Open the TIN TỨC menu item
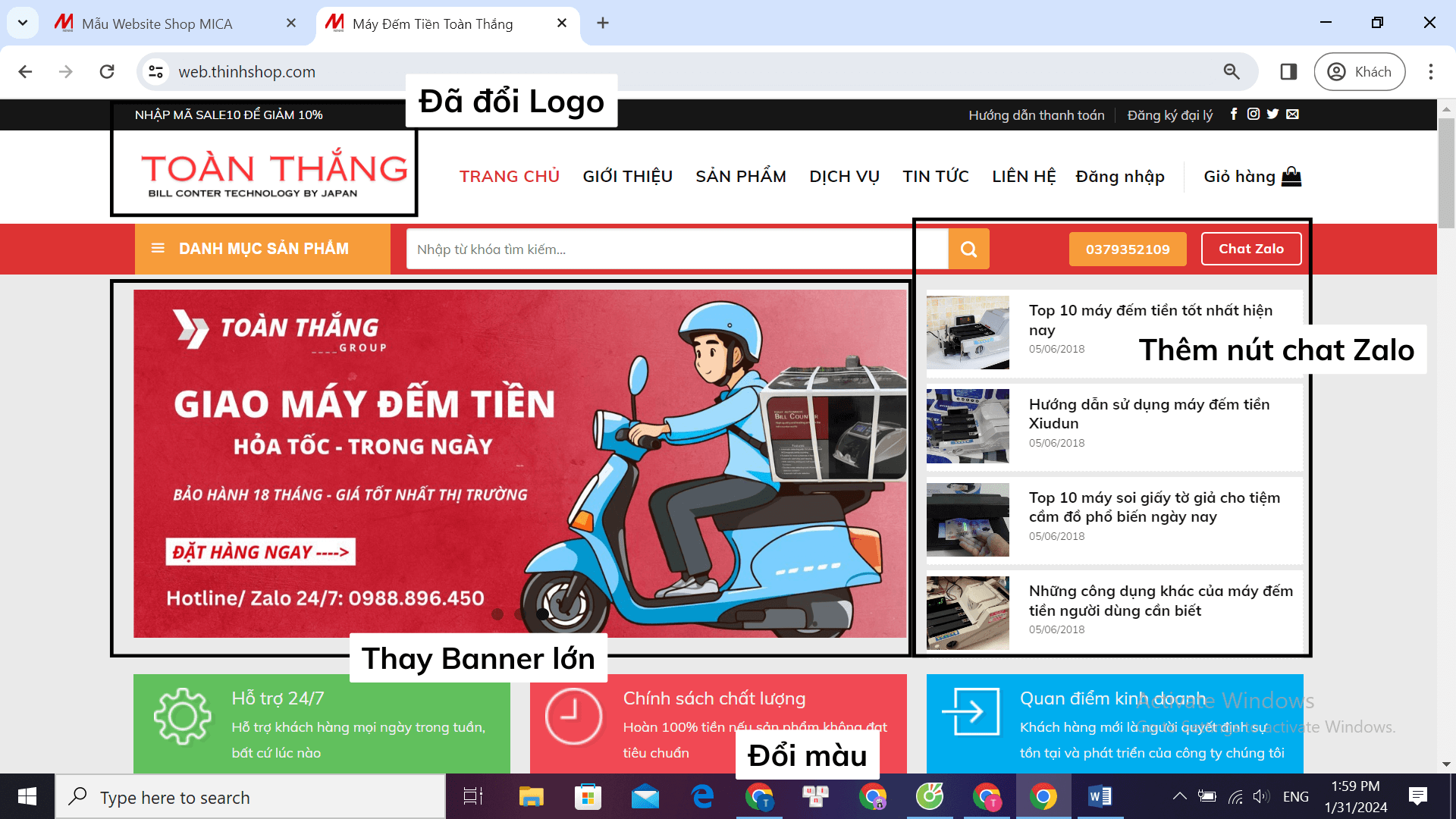1456x819 pixels. (936, 176)
